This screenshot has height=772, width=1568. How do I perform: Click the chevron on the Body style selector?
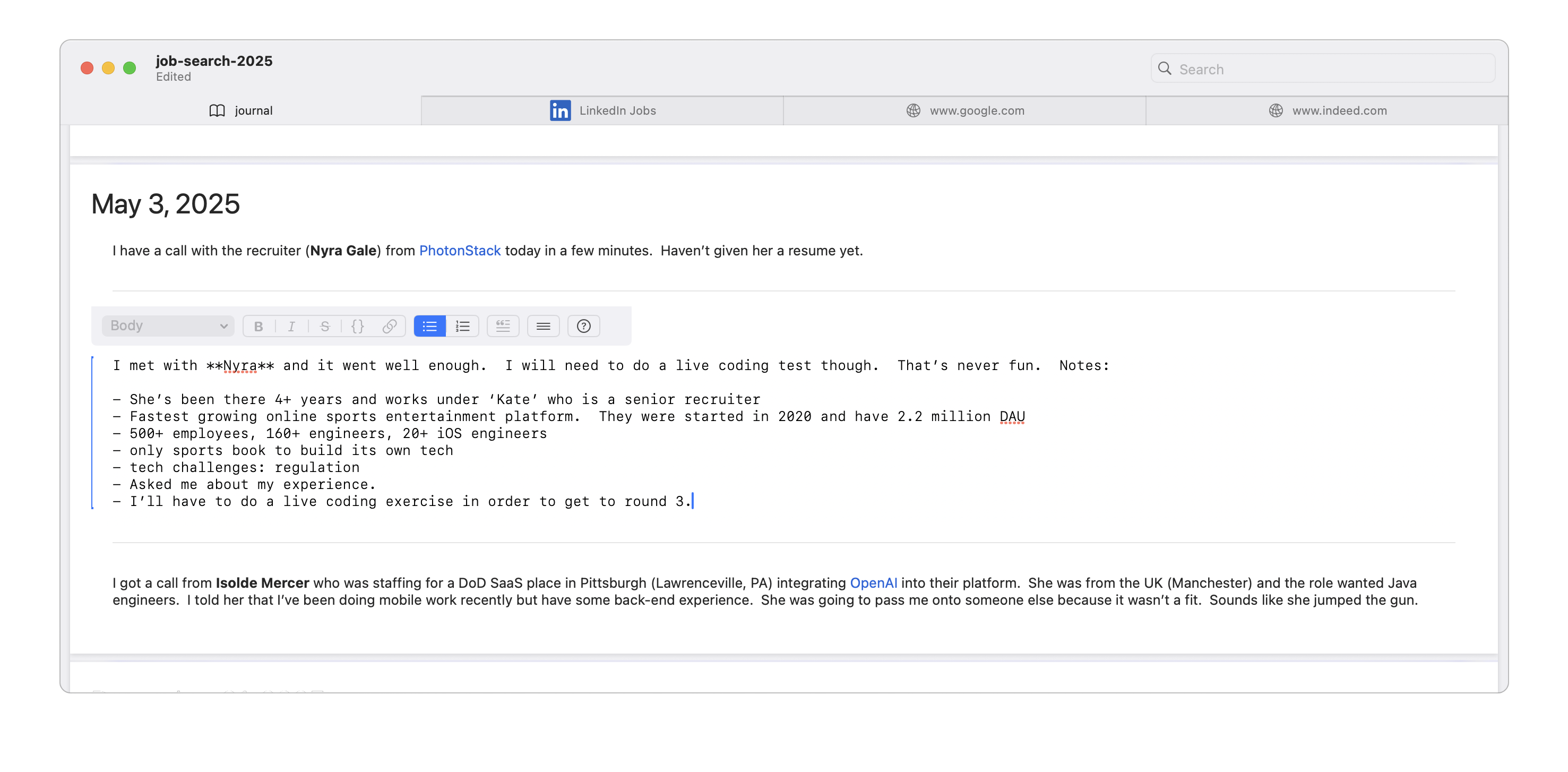(x=223, y=327)
